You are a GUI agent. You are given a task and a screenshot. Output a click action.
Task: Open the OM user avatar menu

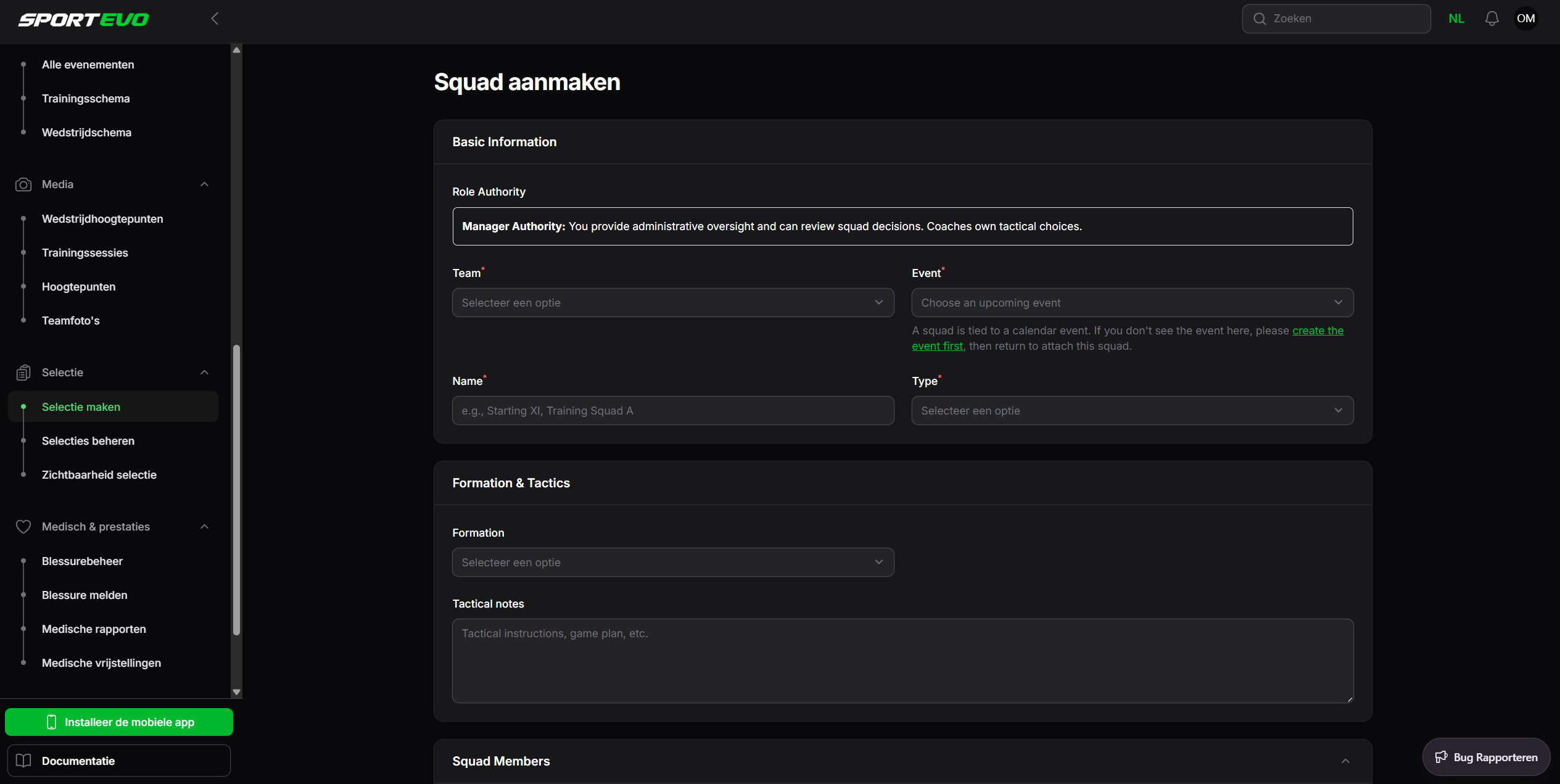tap(1525, 19)
